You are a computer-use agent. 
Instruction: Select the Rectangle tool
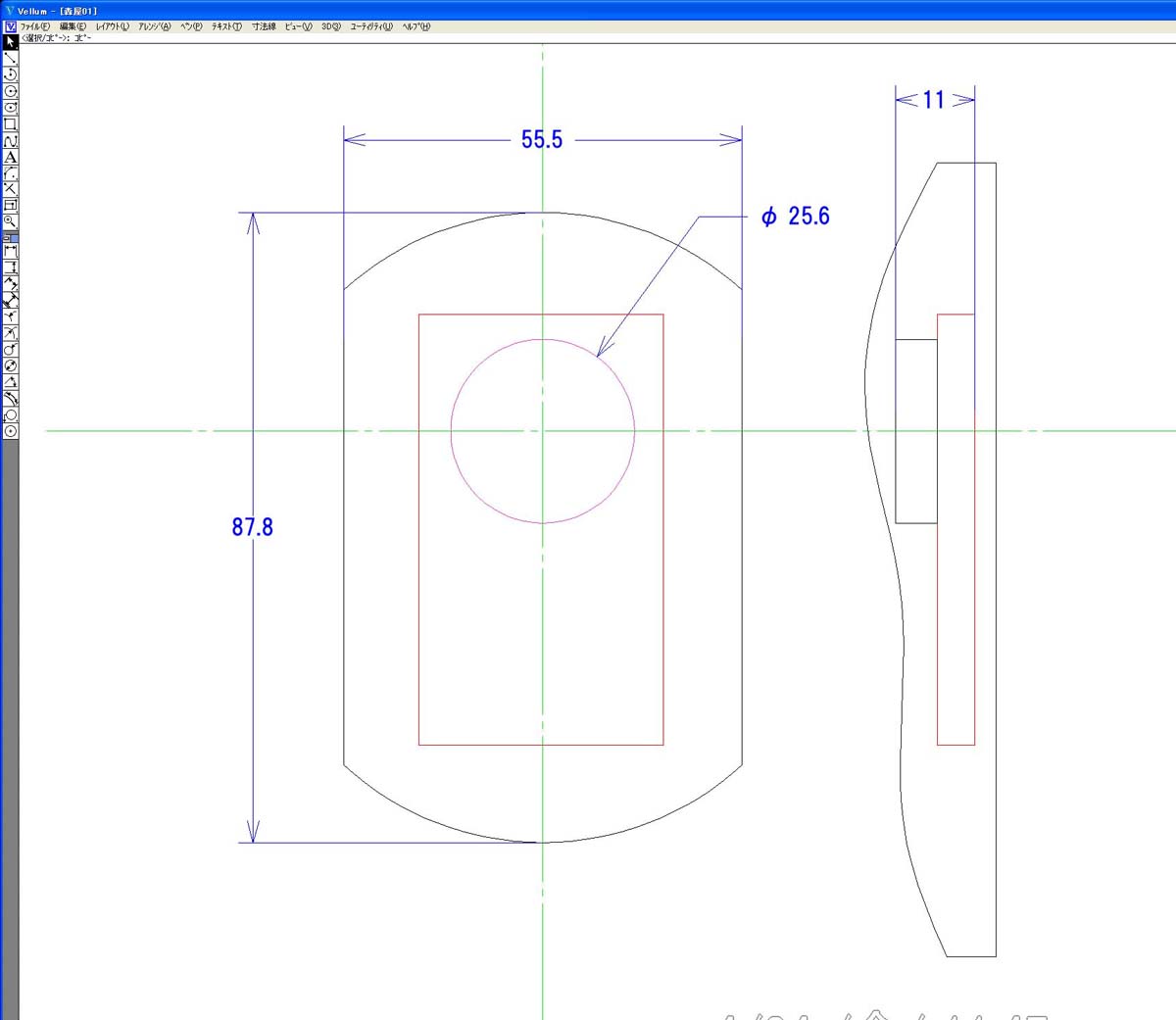coord(10,124)
